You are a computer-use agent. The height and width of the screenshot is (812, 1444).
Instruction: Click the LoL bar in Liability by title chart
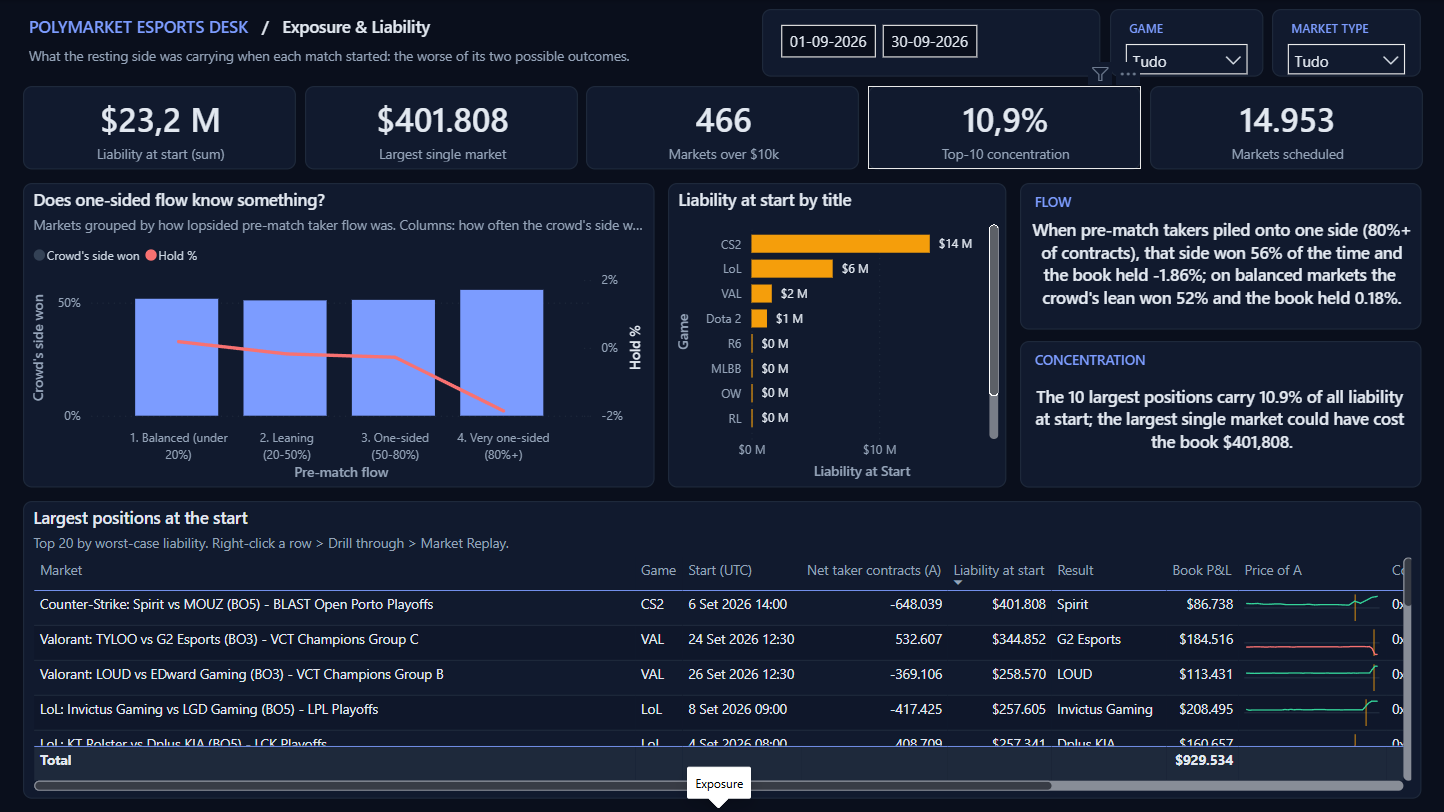click(x=792, y=268)
